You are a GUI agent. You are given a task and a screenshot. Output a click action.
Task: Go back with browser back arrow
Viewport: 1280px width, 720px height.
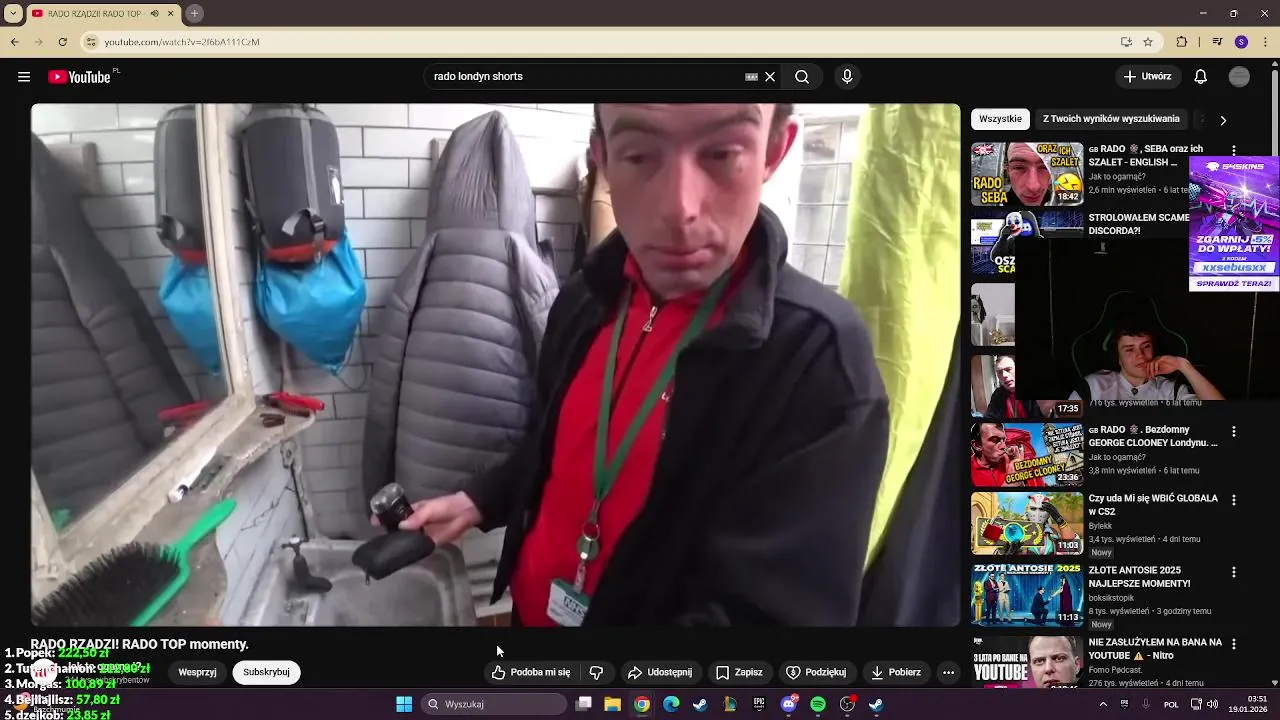14,42
